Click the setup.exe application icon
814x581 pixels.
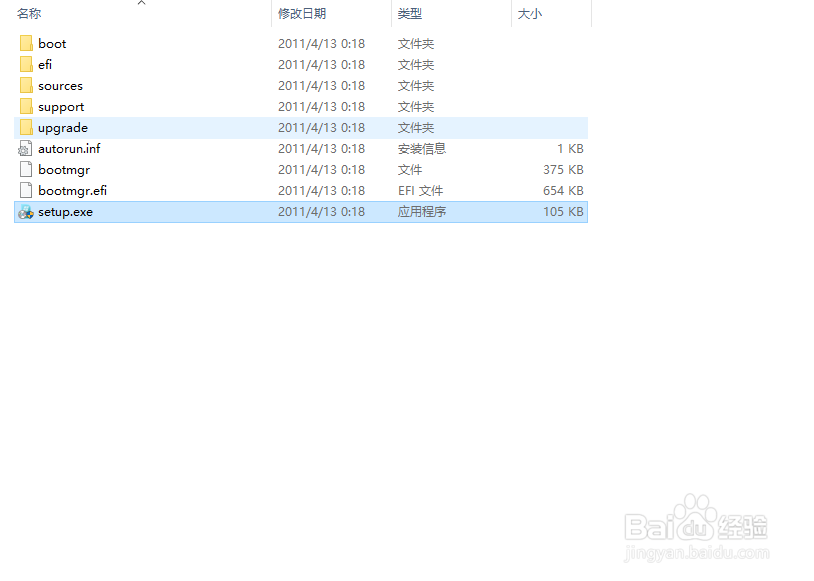tap(24, 211)
